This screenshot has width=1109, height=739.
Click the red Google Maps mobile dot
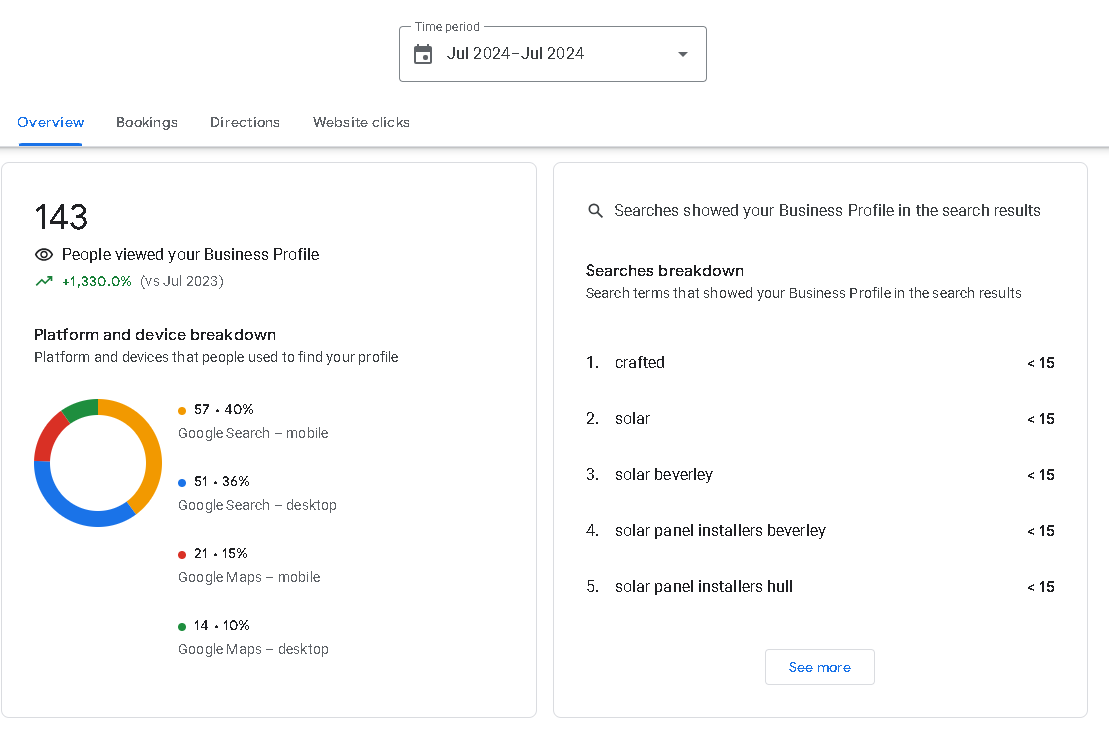pyautogui.click(x=182, y=554)
